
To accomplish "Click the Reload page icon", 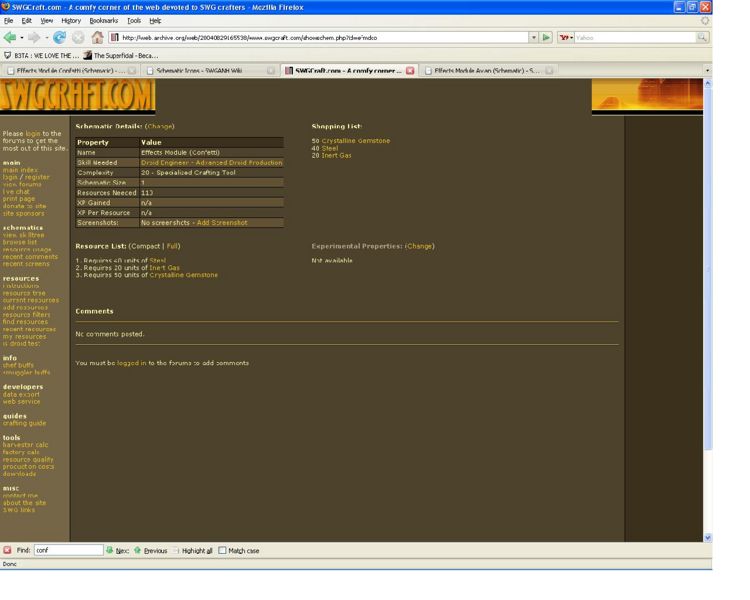I will click(x=60, y=37).
